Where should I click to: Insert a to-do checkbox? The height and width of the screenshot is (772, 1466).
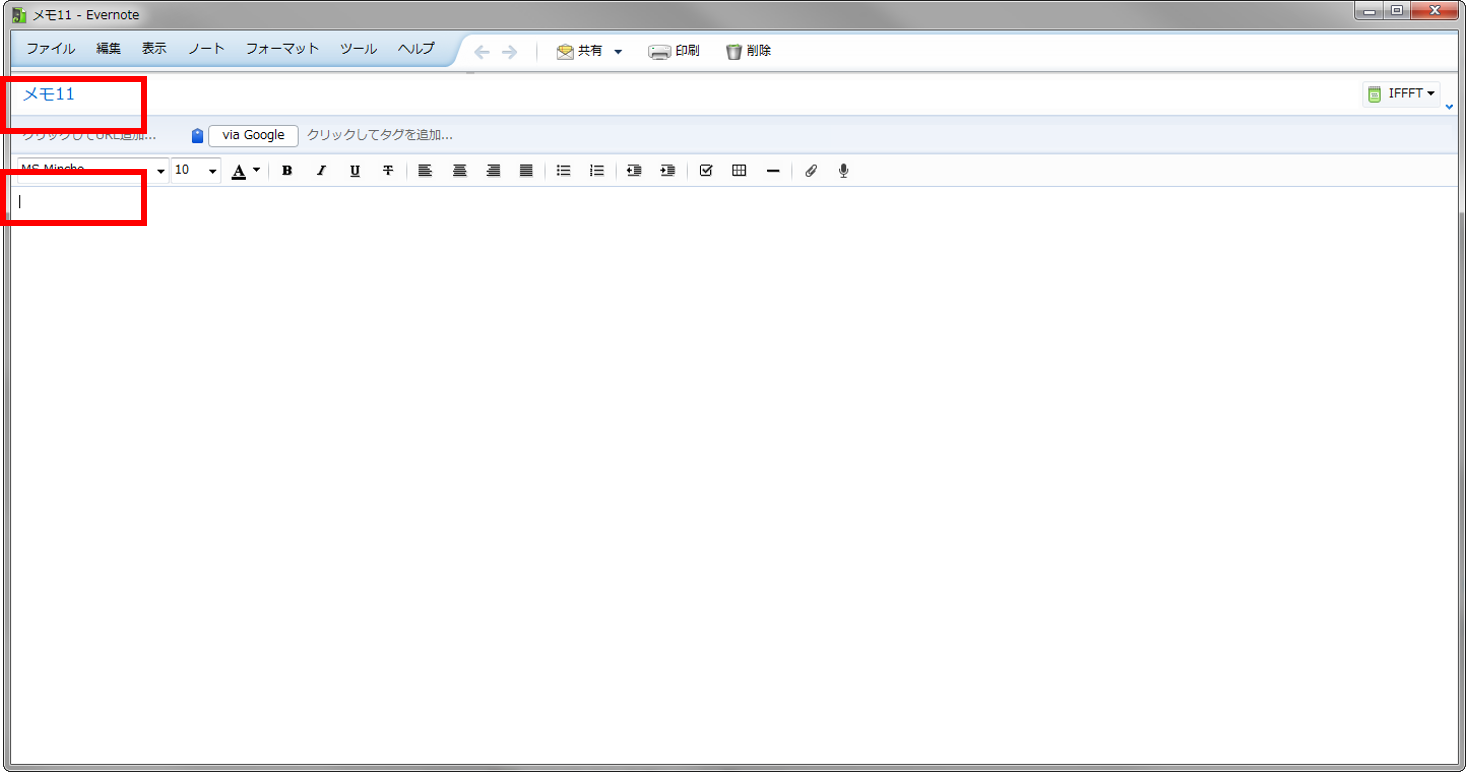(x=706, y=171)
